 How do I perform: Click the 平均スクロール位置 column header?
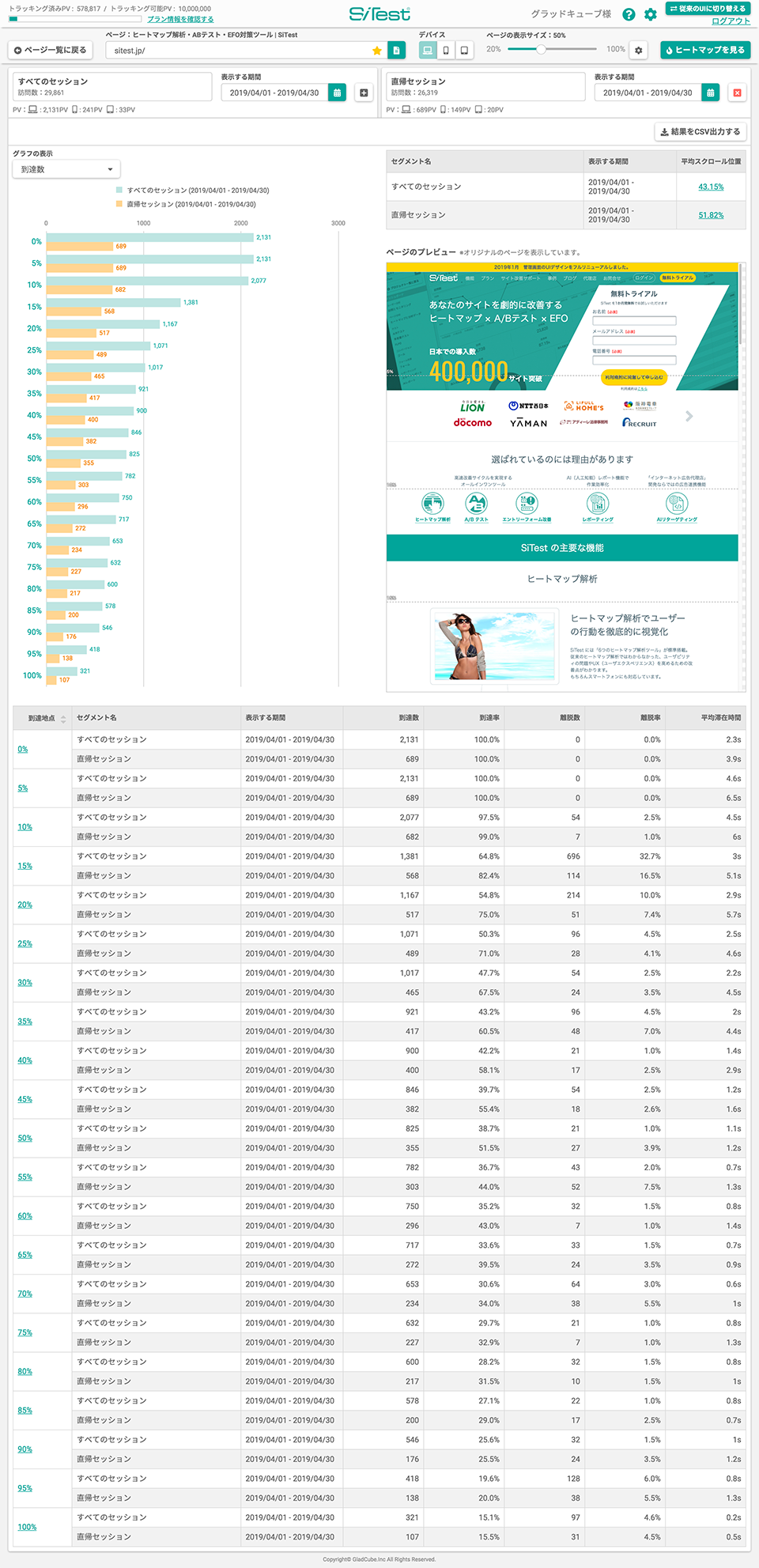pyautogui.click(x=712, y=161)
